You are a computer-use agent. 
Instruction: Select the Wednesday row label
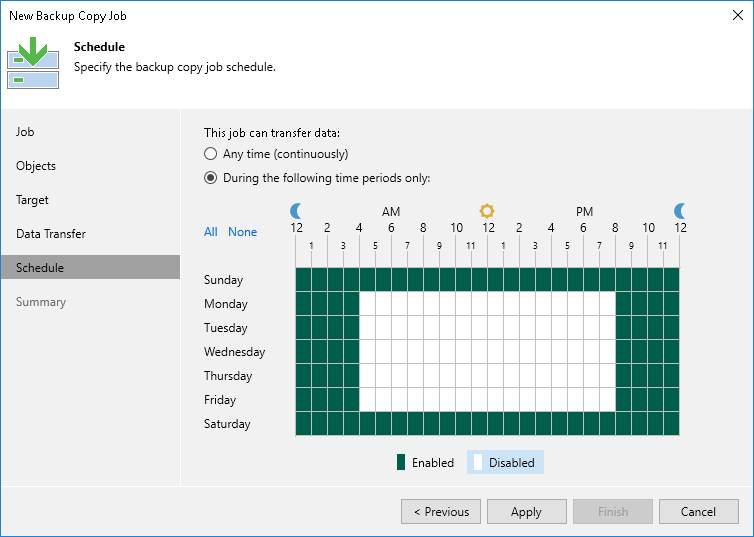tap(235, 352)
